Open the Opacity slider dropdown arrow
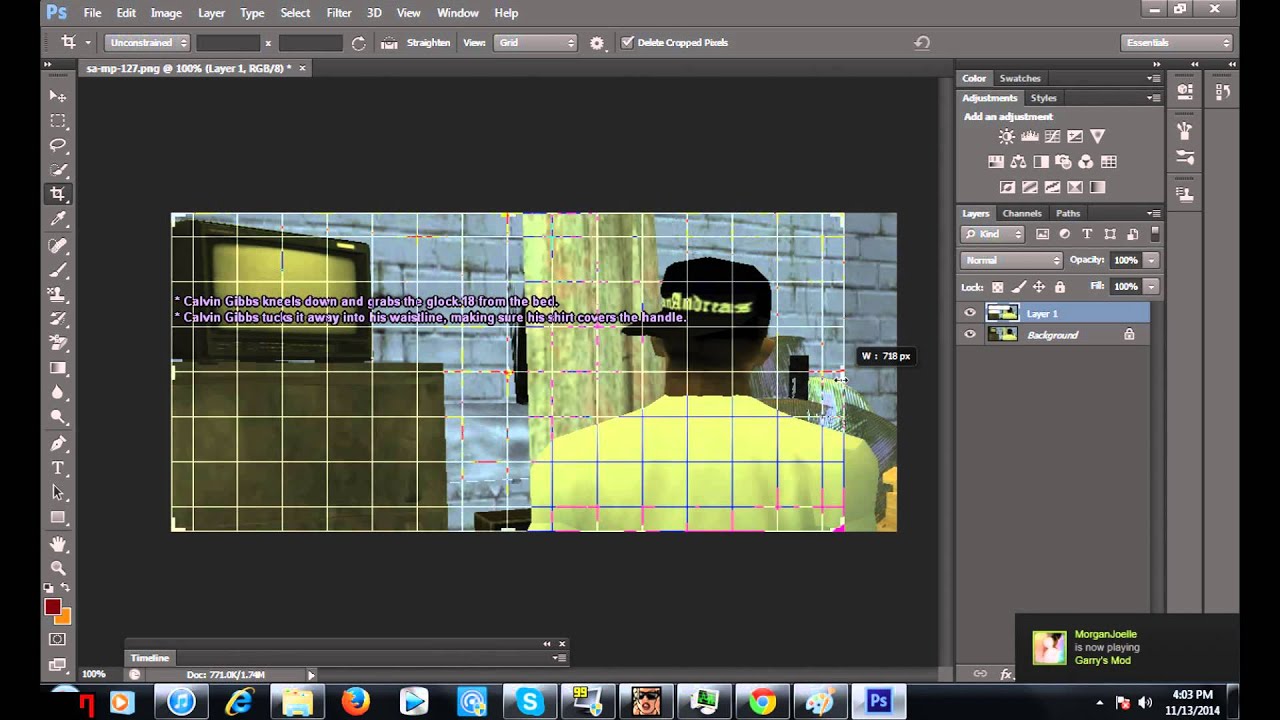The width and height of the screenshot is (1280, 720). pos(1151,260)
